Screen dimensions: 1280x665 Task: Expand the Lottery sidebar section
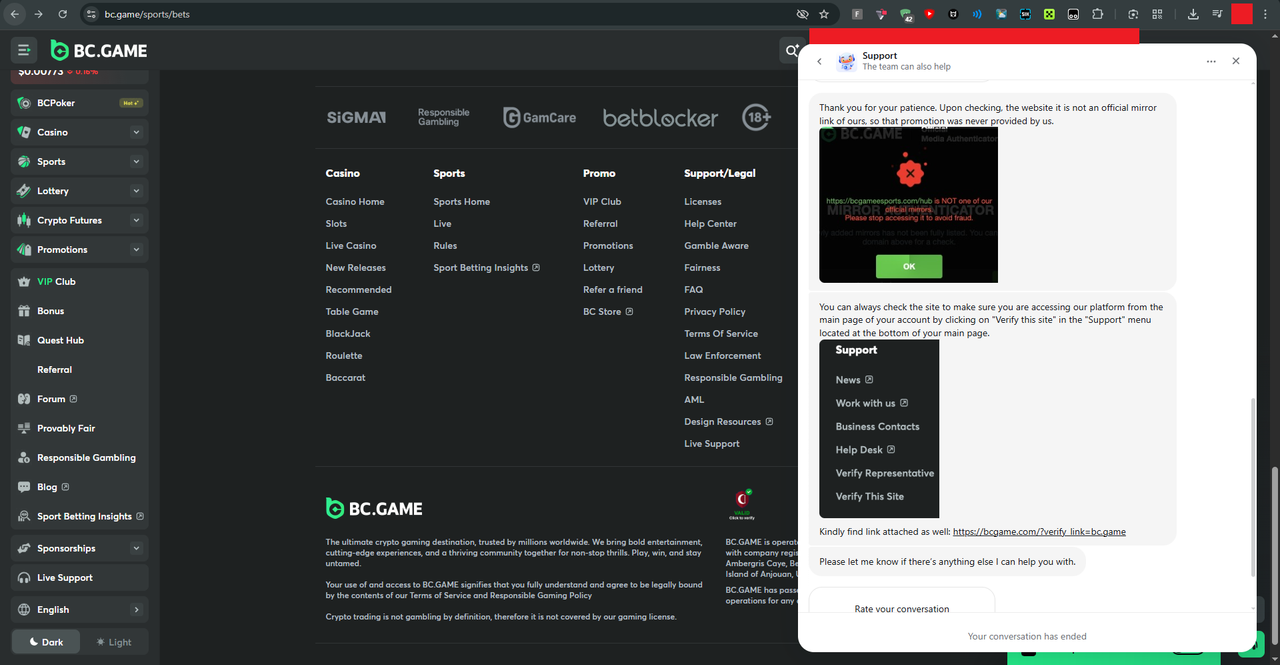(x=136, y=191)
